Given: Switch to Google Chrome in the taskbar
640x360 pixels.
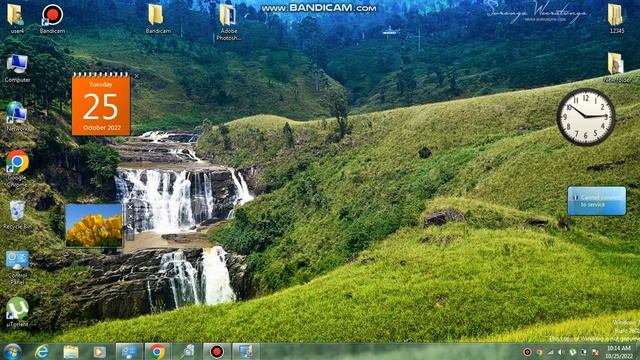Looking at the screenshot, I should tap(157, 352).
